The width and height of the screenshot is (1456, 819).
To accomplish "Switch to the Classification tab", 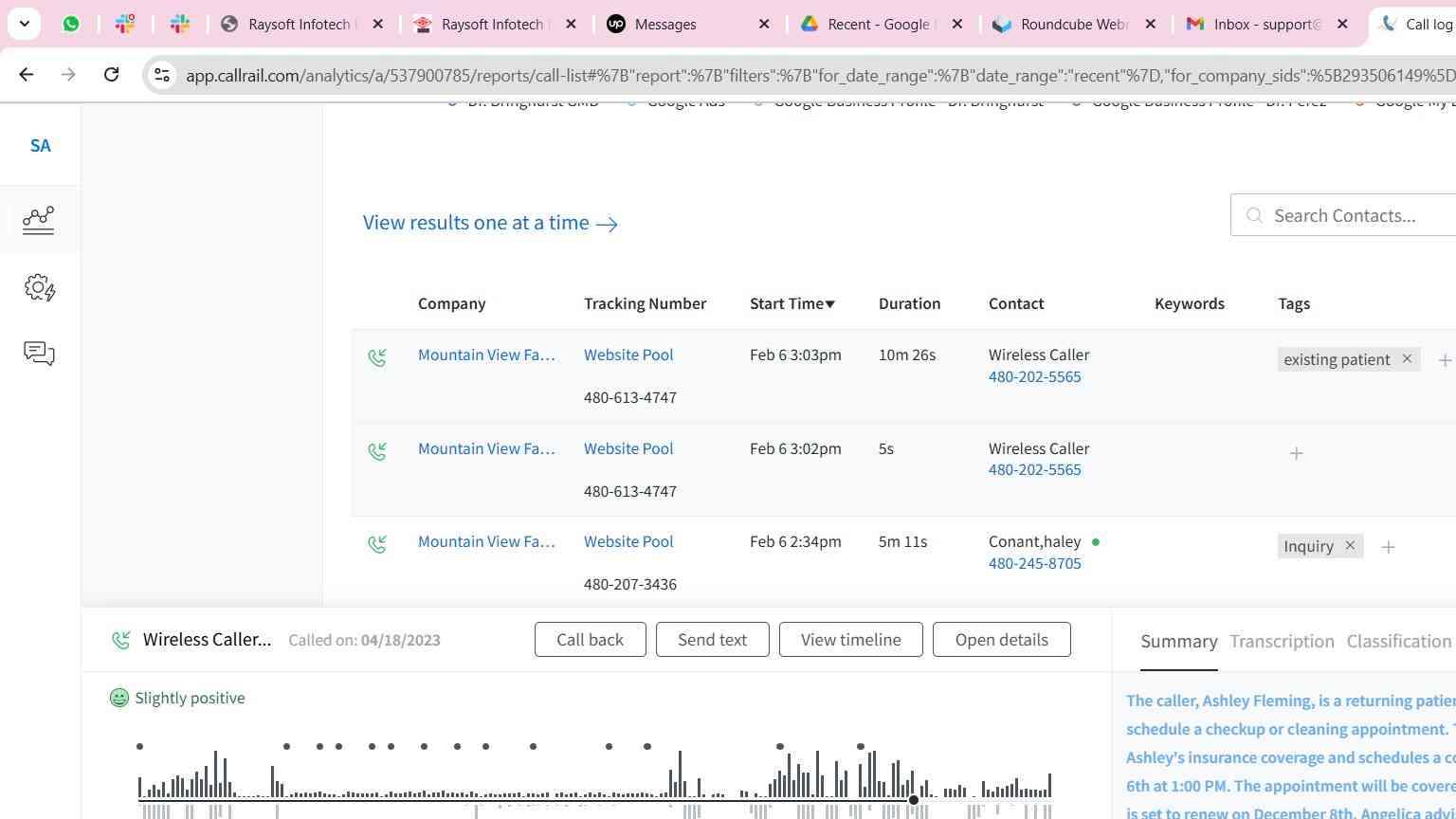I will coord(1399,642).
